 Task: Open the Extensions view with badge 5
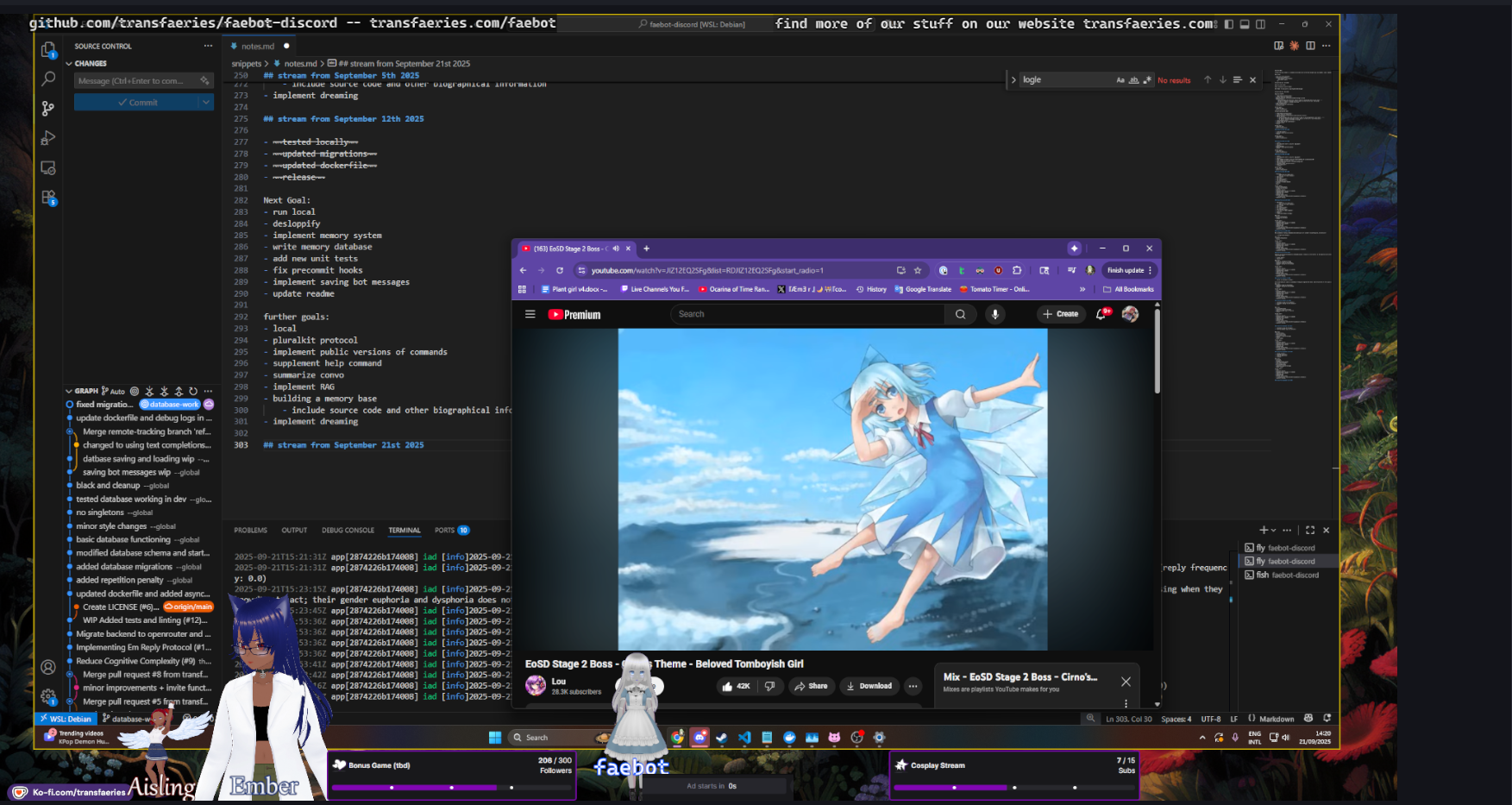click(48, 197)
